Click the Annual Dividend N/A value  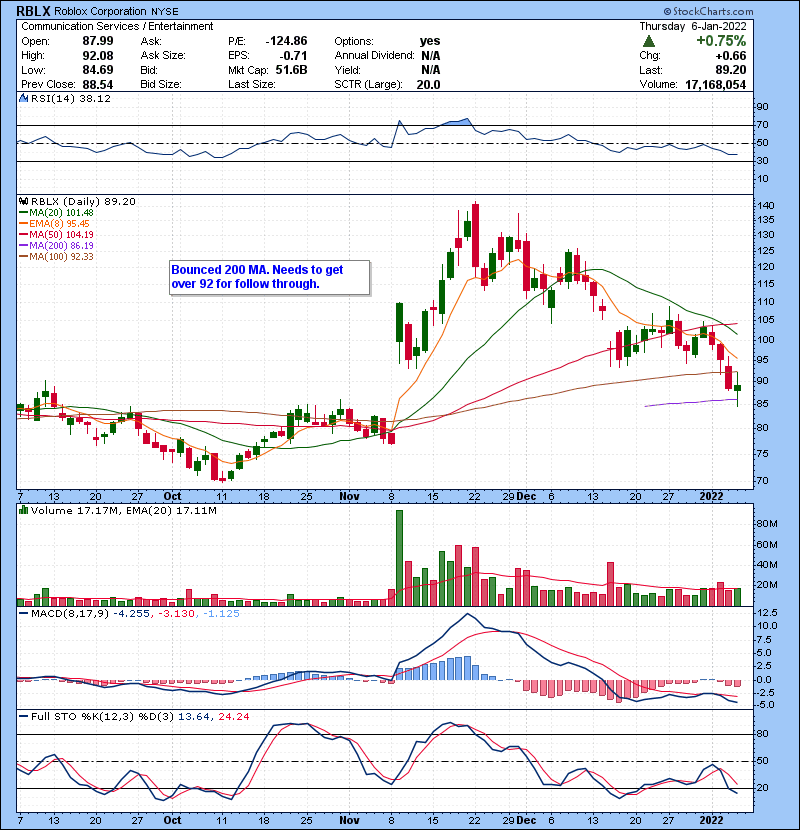click(430, 56)
